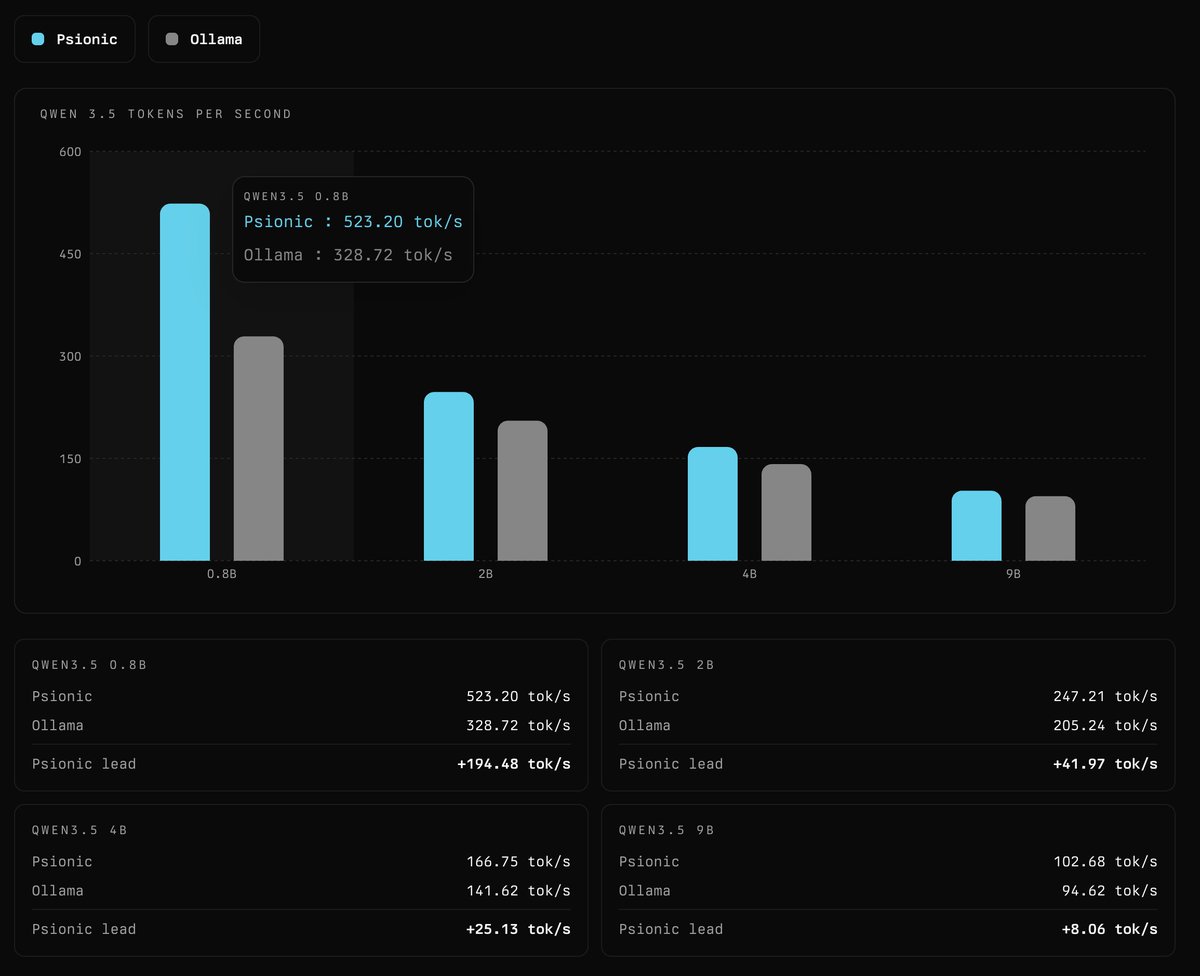1200x976 pixels.
Task: Click the 150 y-axis value
Action: [x=70, y=459]
